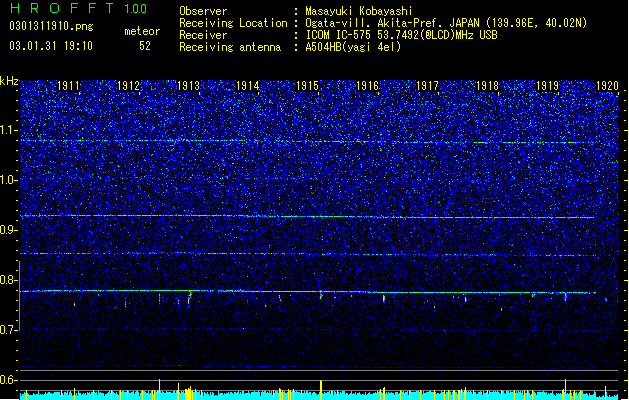Click the HROFFT 1.0.0 title text
Screen dimensions: 629x400
click(79, 8)
